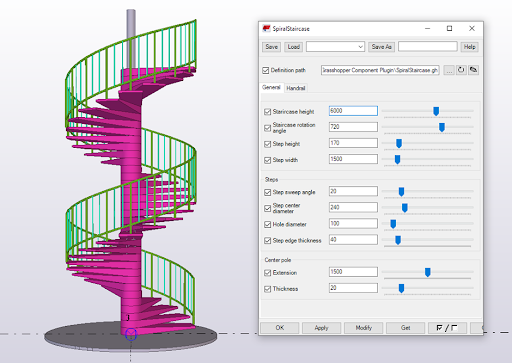Uncheck the Staircase height checkbox

click(x=267, y=112)
